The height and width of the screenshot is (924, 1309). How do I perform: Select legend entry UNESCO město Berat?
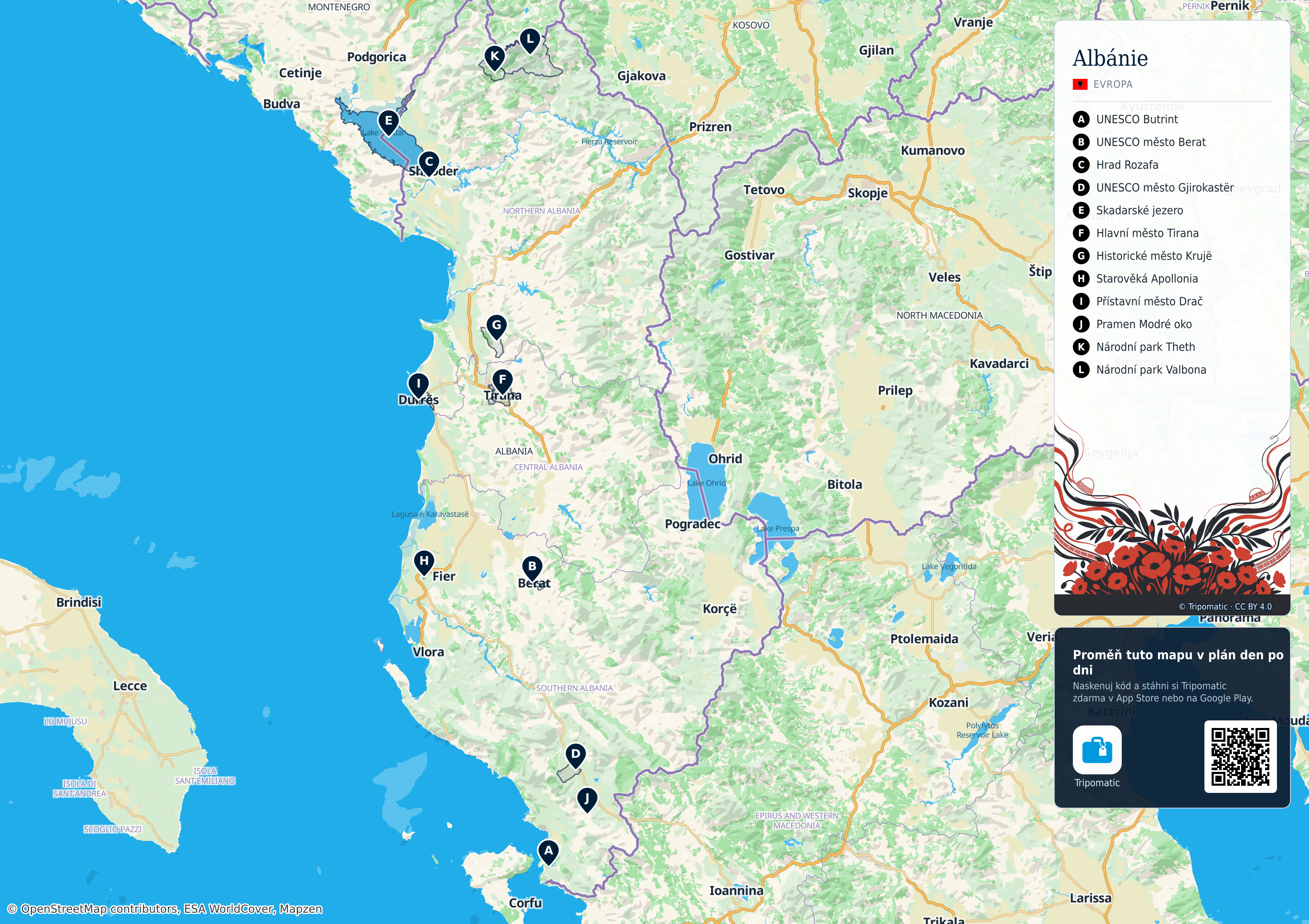[x=1150, y=142]
